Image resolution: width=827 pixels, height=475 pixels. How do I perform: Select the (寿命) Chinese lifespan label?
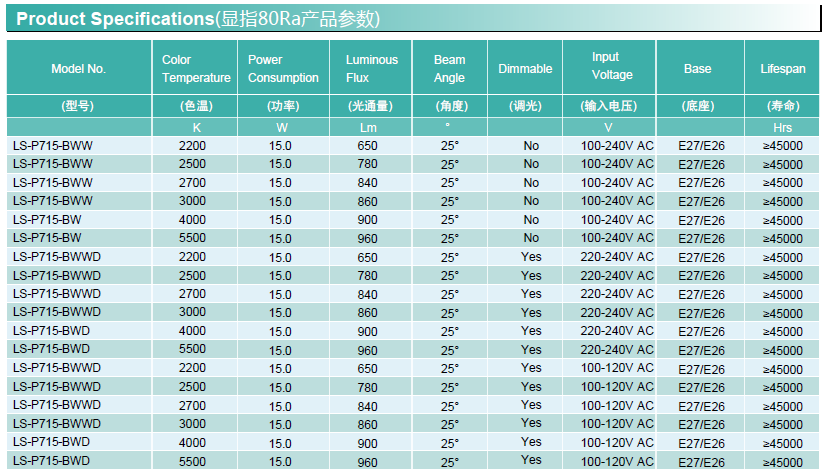(x=782, y=106)
